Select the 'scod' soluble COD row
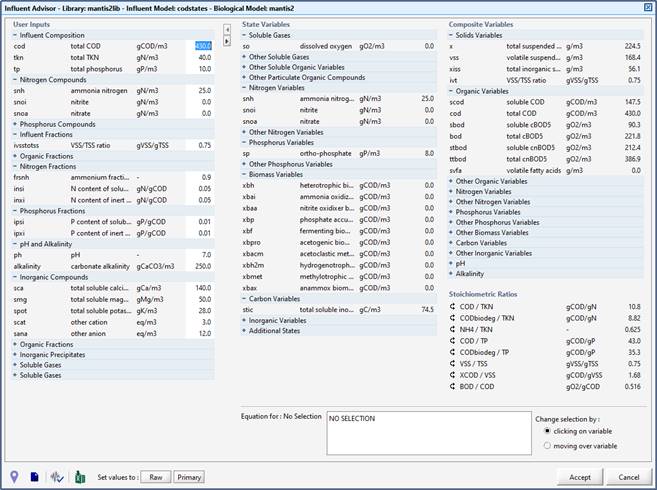The height and width of the screenshot is (490, 657). tap(546, 102)
